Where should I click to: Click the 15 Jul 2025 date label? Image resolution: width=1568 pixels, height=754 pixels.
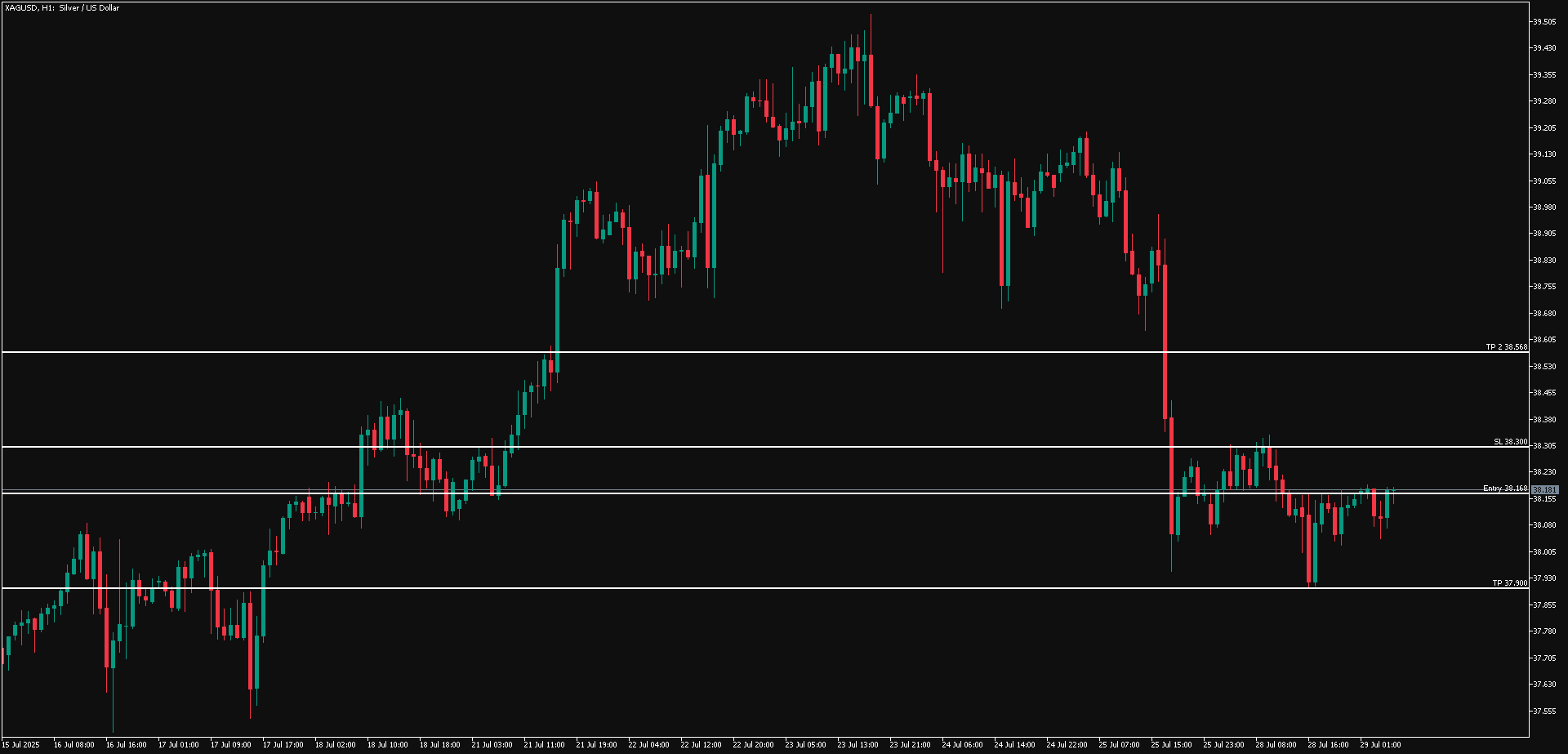pyautogui.click(x=23, y=745)
